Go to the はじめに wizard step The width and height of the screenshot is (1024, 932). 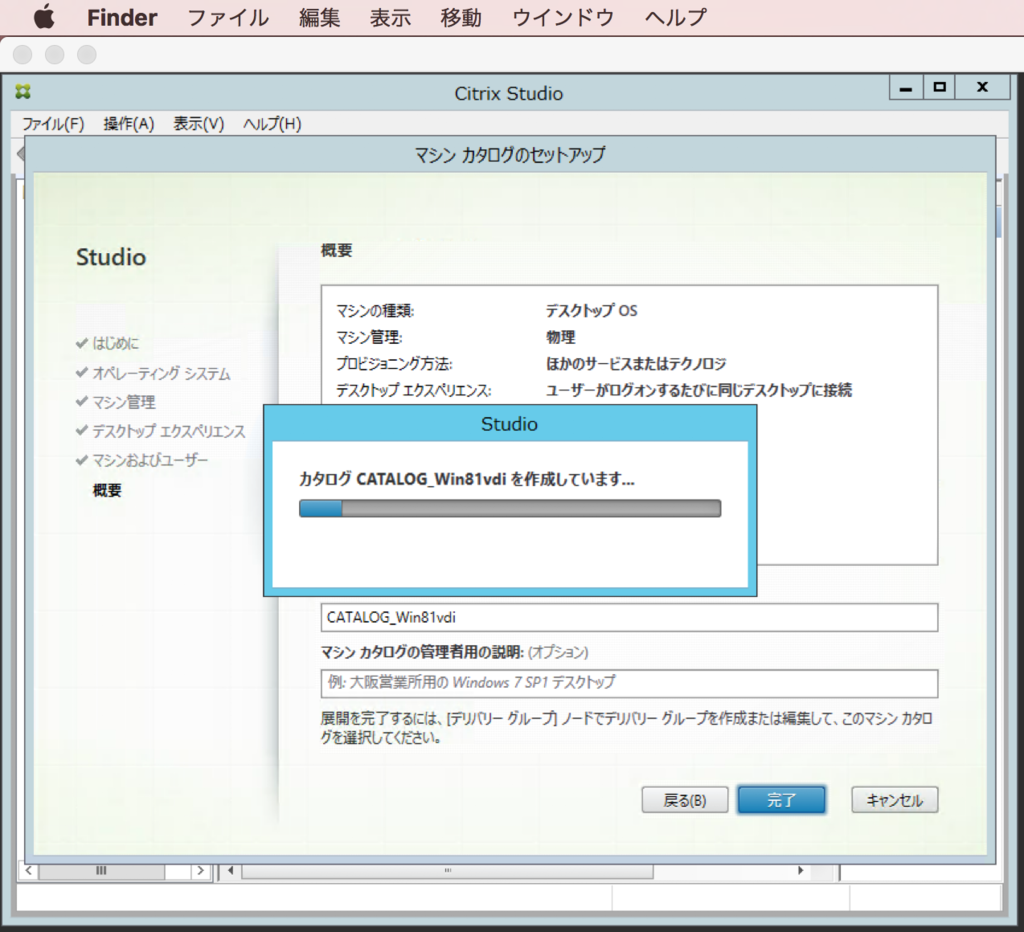(x=116, y=344)
